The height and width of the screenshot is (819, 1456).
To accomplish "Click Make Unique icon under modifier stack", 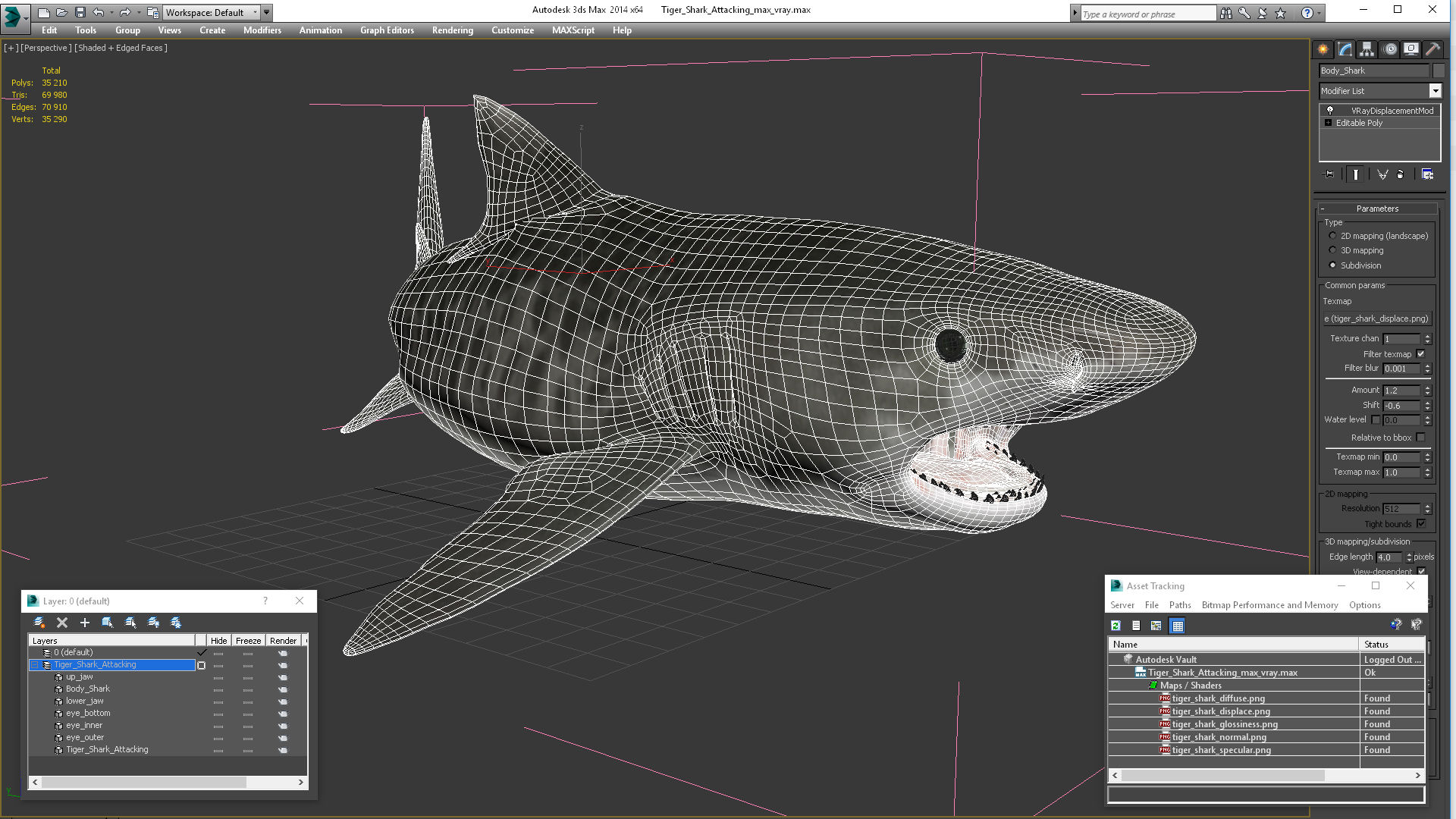I will tap(1382, 174).
